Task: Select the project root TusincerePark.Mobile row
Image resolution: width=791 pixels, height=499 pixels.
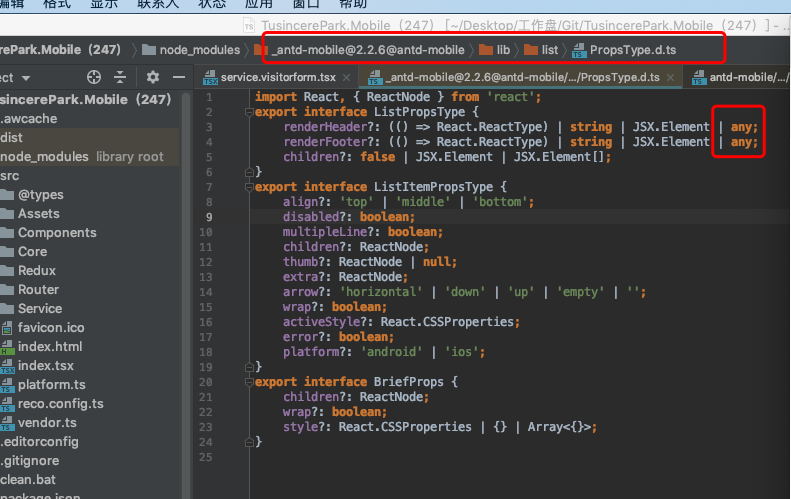Action: [x=86, y=99]
